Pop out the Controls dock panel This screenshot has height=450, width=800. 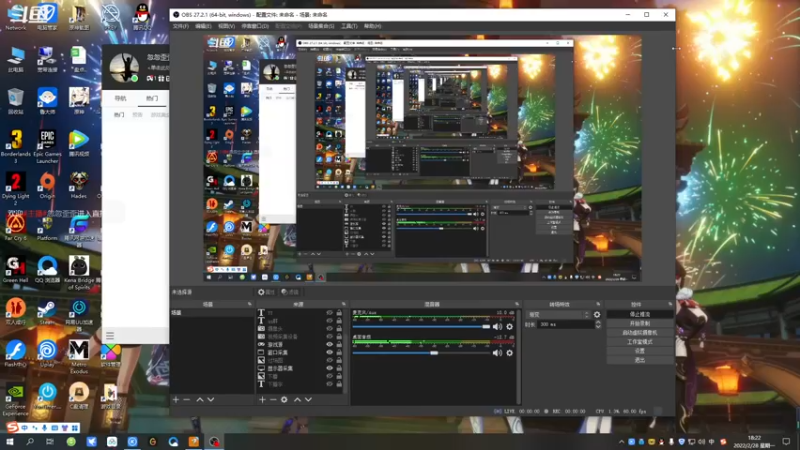670,304
